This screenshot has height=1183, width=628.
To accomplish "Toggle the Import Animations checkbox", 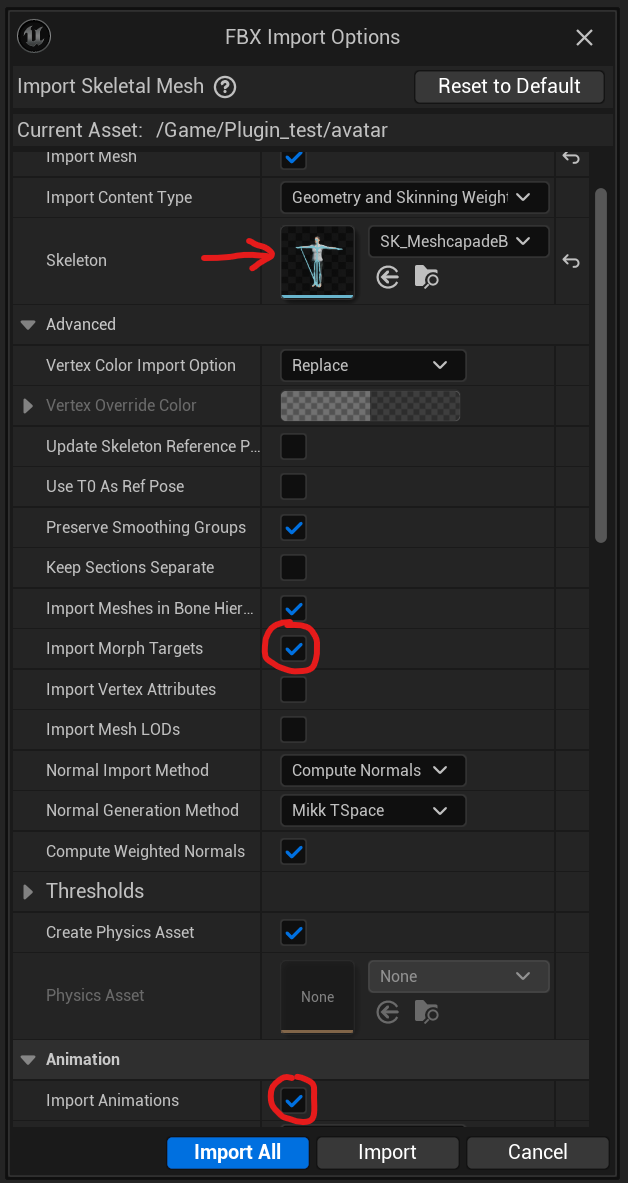I will [x=293, y=1101].
